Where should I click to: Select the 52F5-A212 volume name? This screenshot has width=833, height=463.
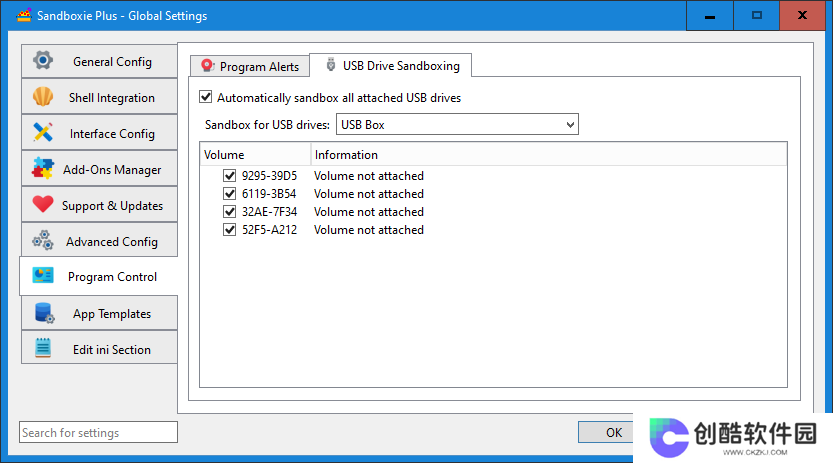pos(269,230)
